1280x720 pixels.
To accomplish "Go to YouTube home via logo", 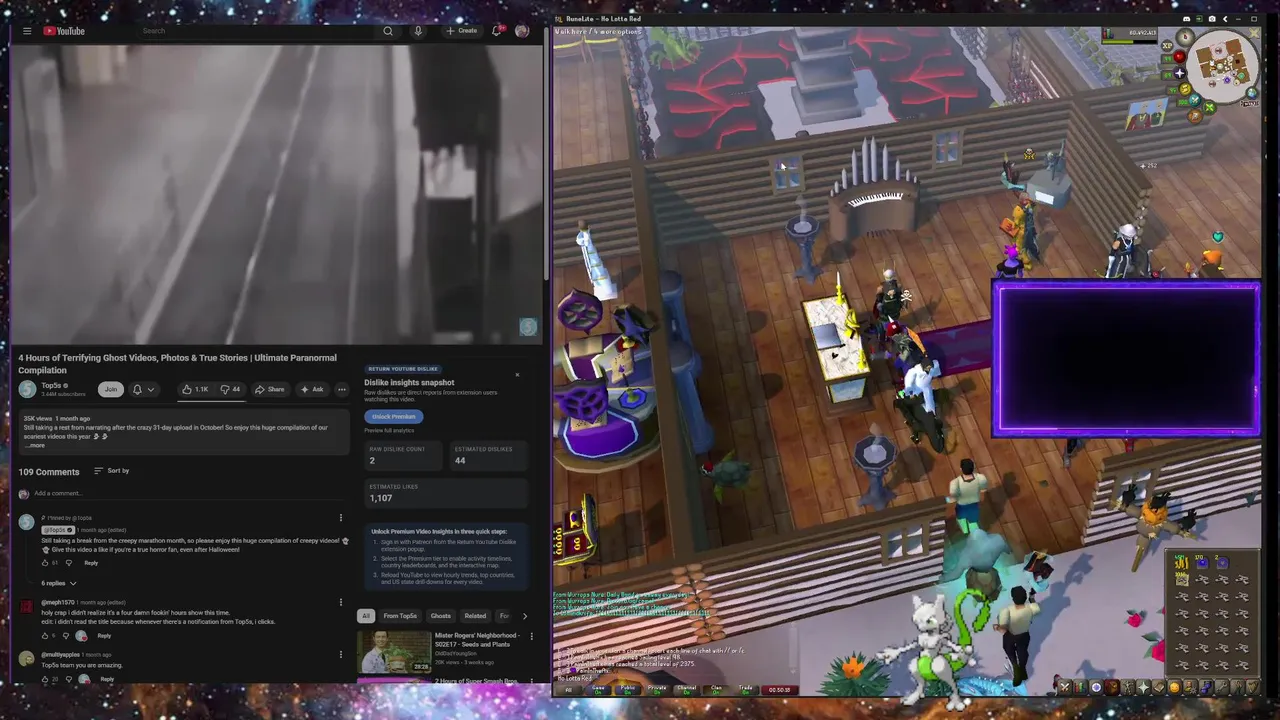I will click(x=64, y=31).
